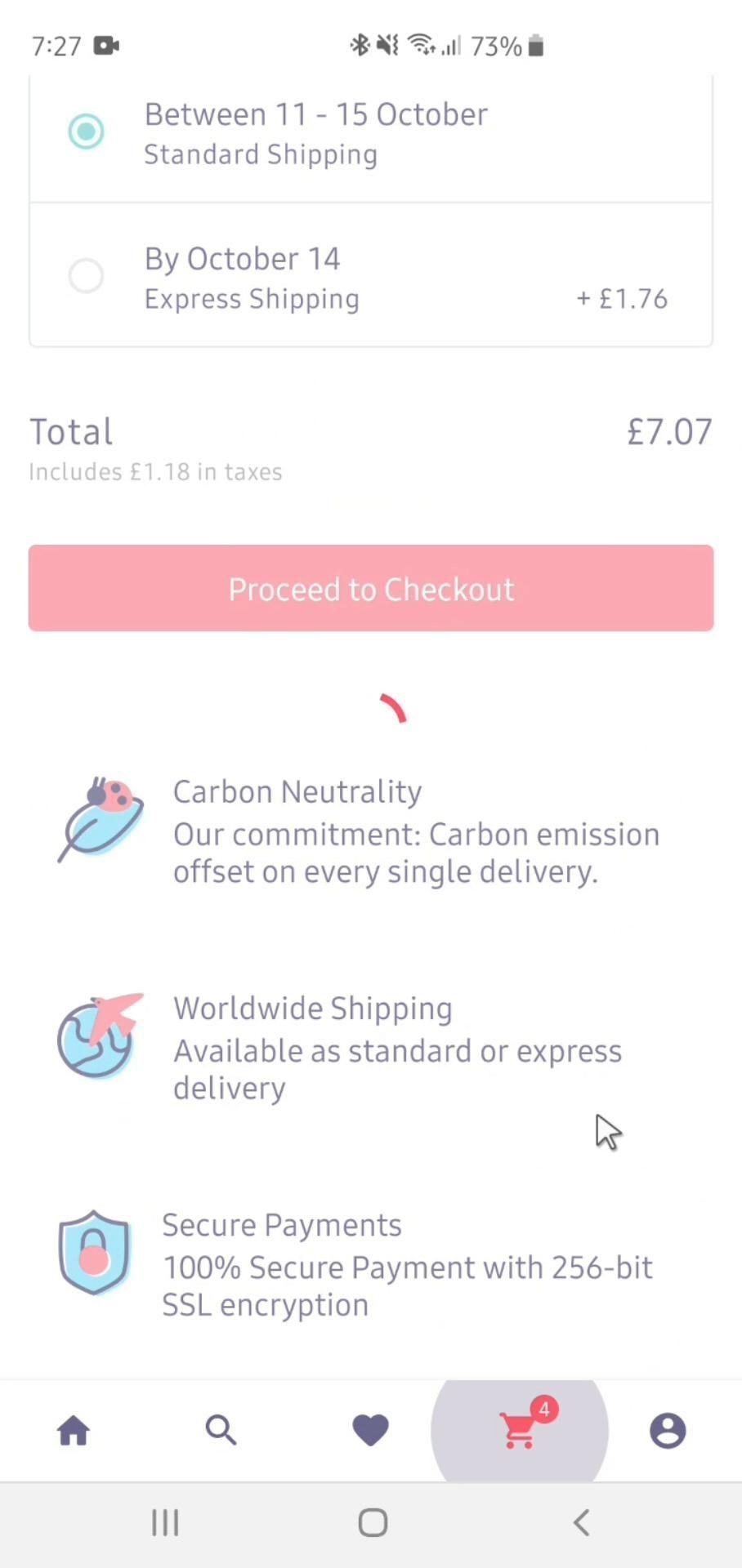This screenshot has height=1568, width=742.
Task: Tap the Carbon Neutrality heading text
Action: click(297, 791)
